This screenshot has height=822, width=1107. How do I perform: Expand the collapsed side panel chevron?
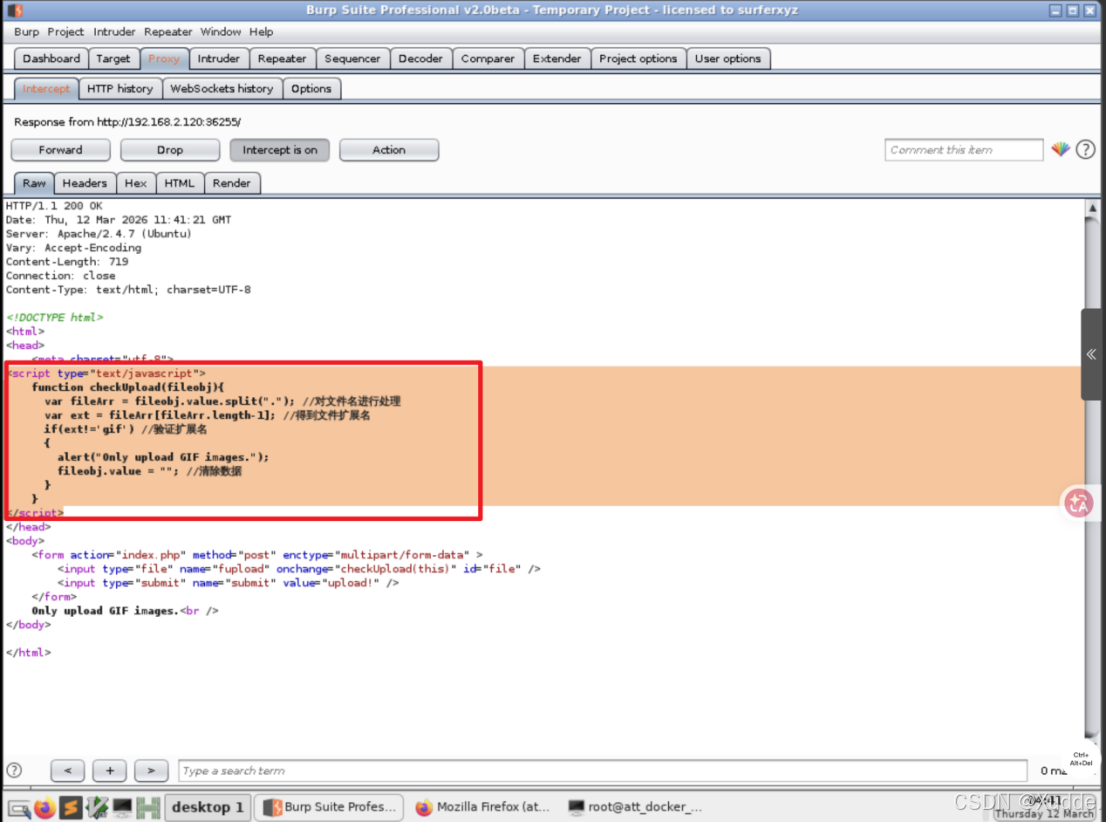point(1091,355)
